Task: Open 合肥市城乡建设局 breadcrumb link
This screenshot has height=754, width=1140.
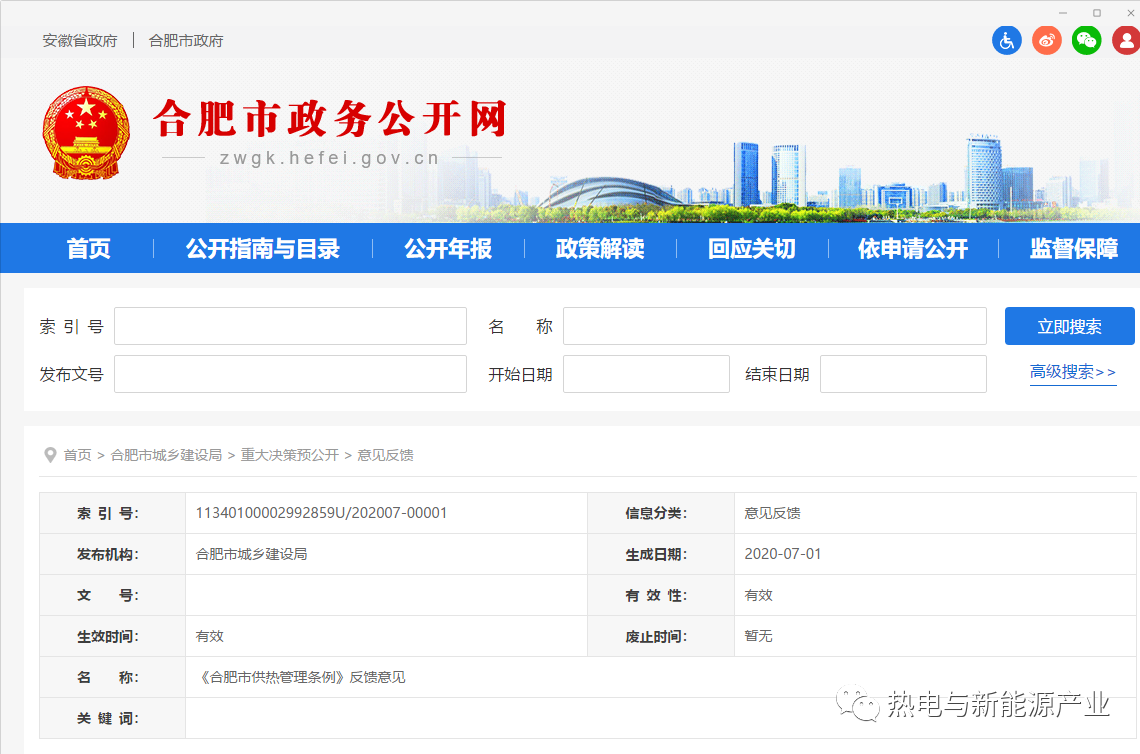Action: point(166,455)
